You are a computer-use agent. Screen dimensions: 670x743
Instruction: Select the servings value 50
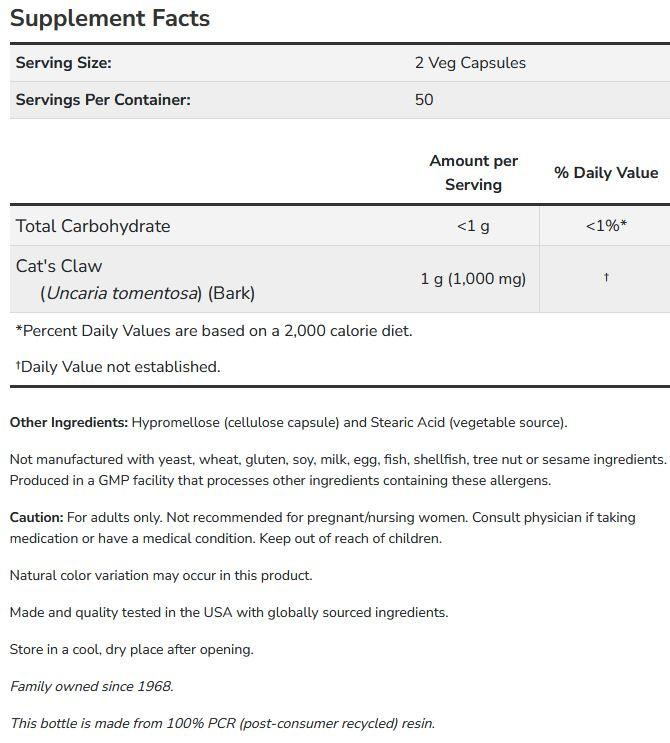(x=424, y=100)
